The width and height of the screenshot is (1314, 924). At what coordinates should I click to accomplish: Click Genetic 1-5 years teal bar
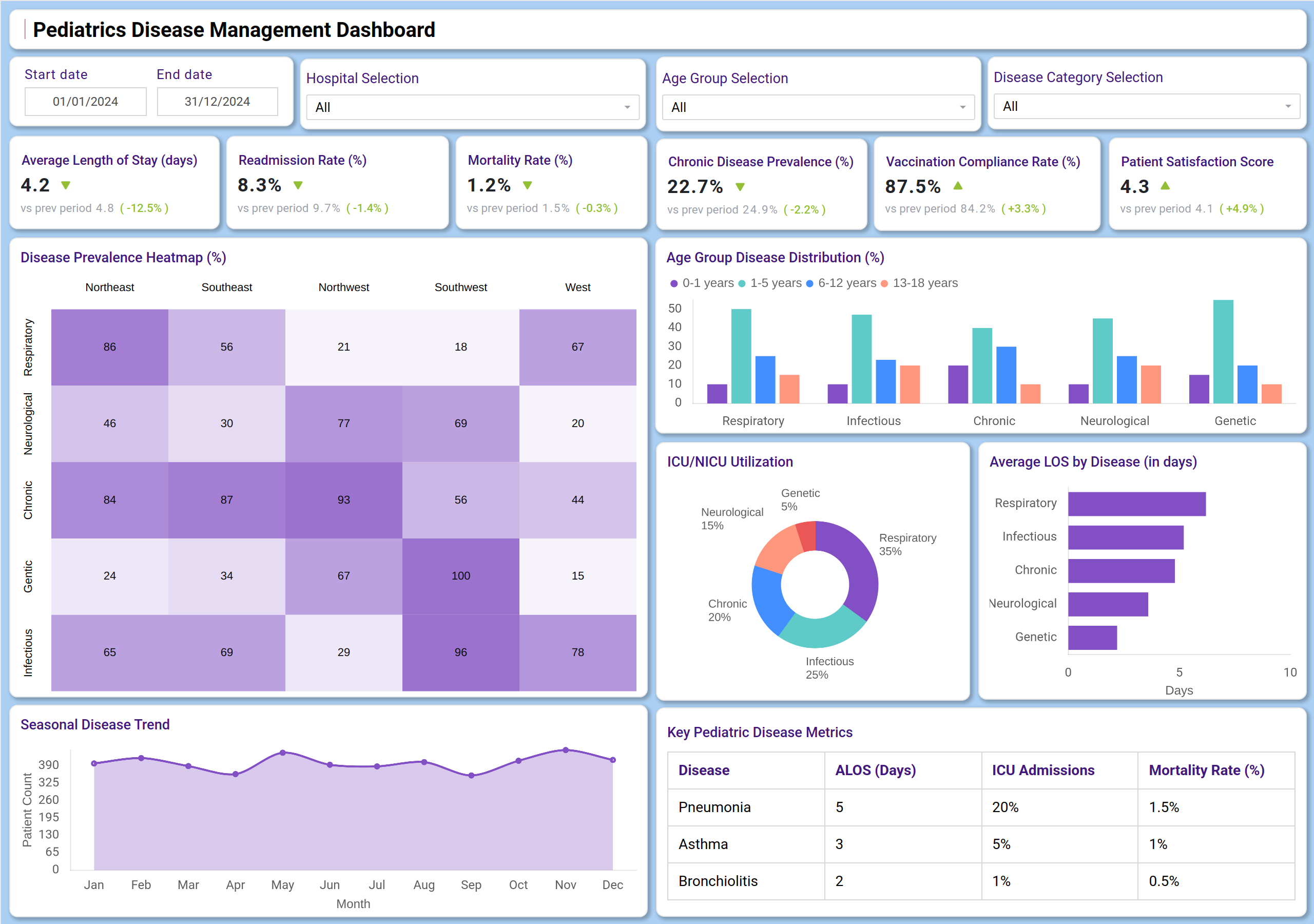1223,352
